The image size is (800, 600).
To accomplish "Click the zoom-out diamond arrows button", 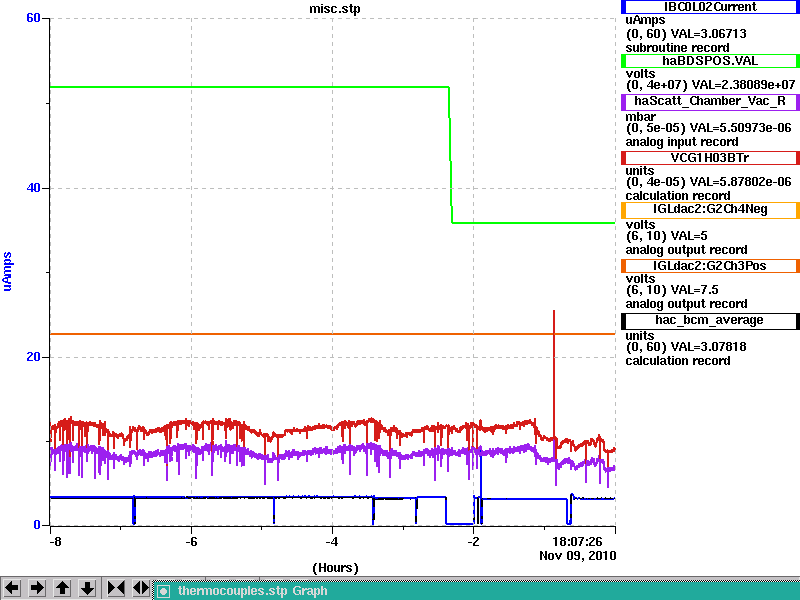I will (141, 588).
